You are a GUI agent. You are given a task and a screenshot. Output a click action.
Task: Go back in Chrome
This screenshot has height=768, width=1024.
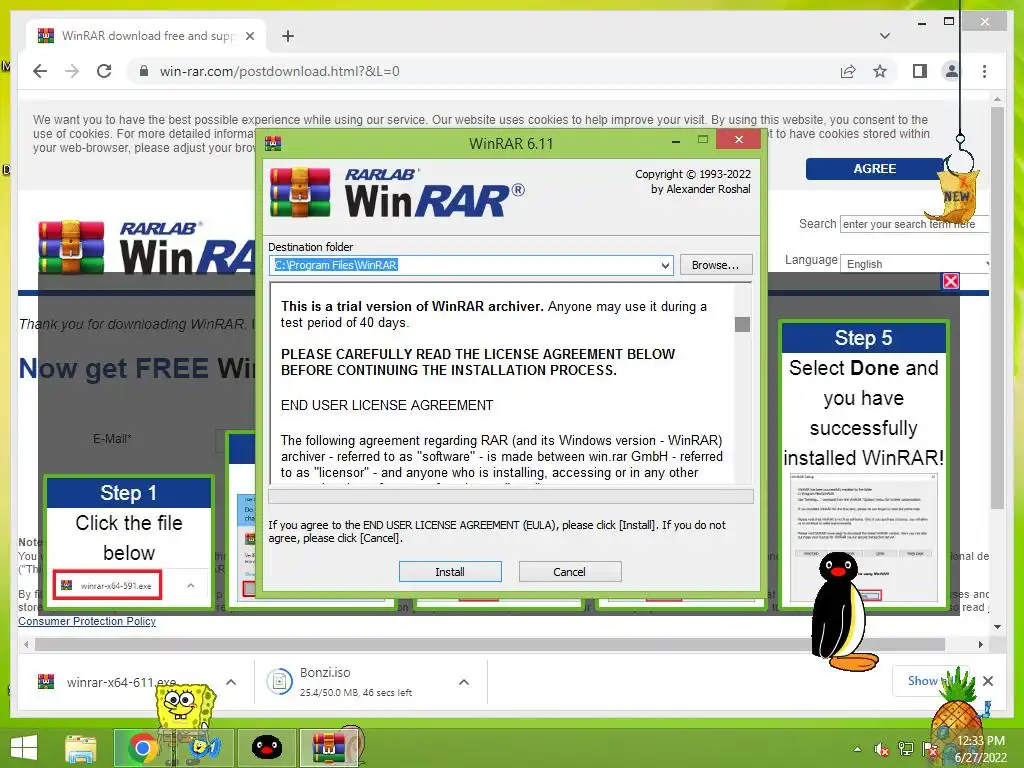coord(40,71)
